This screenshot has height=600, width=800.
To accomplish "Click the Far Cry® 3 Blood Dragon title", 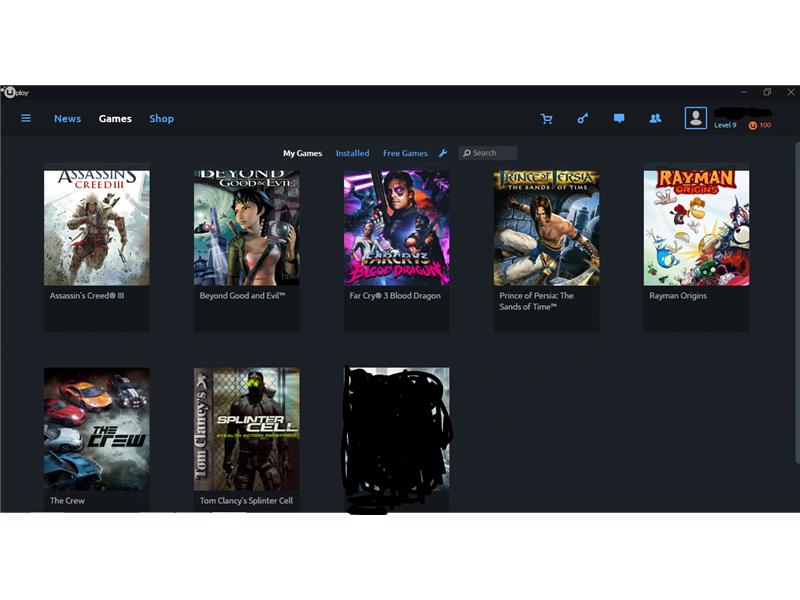I will tap(395, 295).
